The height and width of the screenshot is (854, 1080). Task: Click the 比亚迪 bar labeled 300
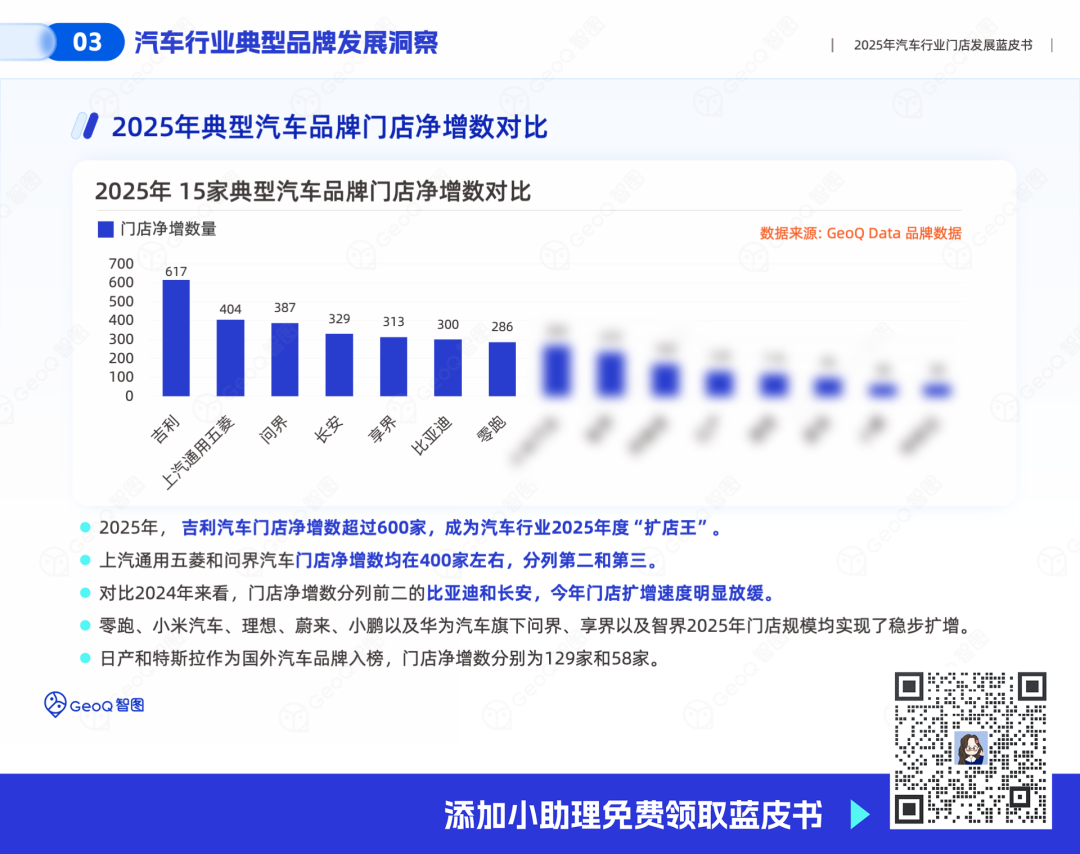tap(448, 368)
